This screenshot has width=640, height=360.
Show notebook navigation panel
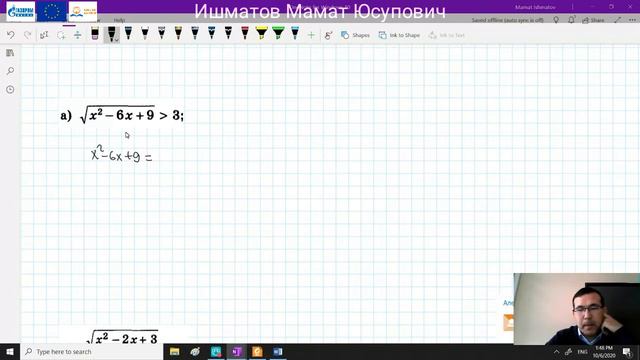pos(10,53)
